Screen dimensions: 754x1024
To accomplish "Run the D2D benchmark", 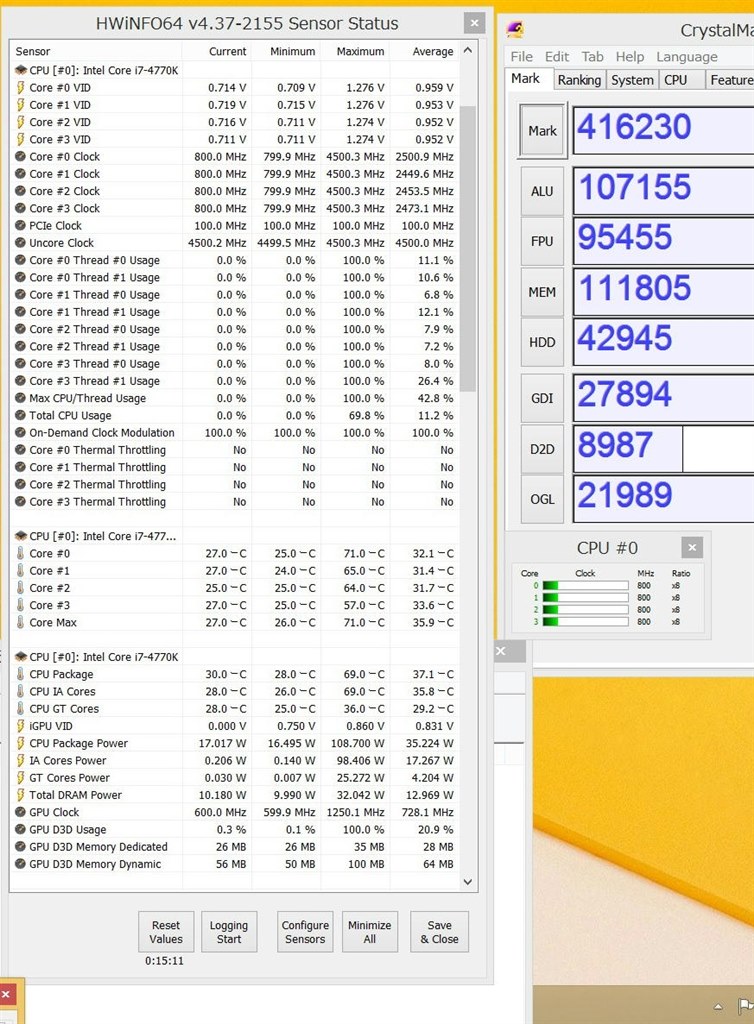I will point(542,449).
